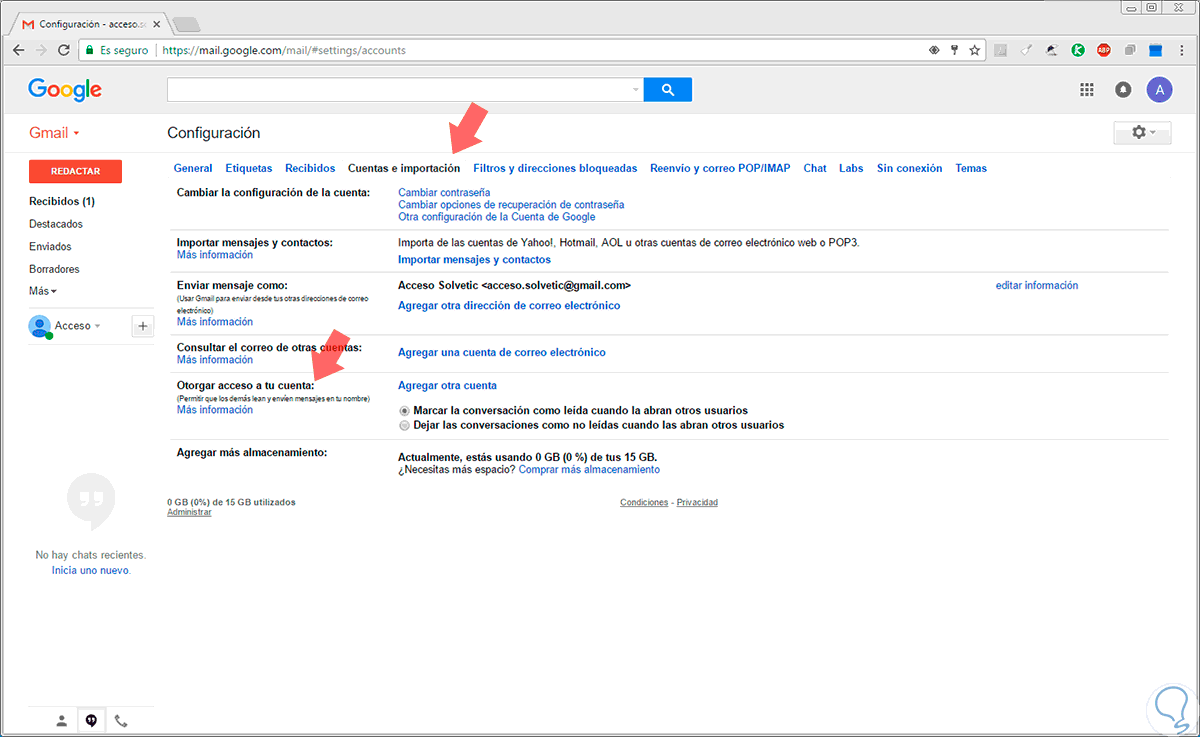The width and height of the screenshot is (1200, 737).
Task: Open the Borradores folder
Action: pyautogui.click(x=54, y=269)
